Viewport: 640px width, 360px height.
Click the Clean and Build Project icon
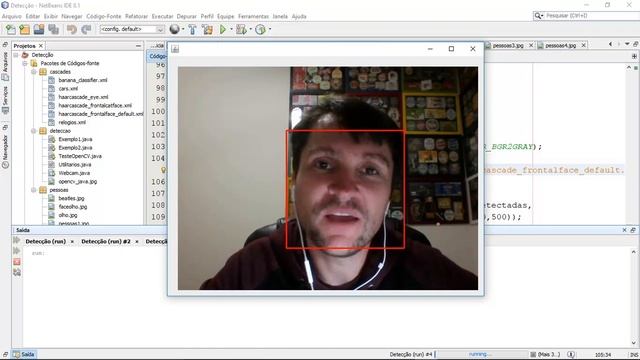coord(207,29)
